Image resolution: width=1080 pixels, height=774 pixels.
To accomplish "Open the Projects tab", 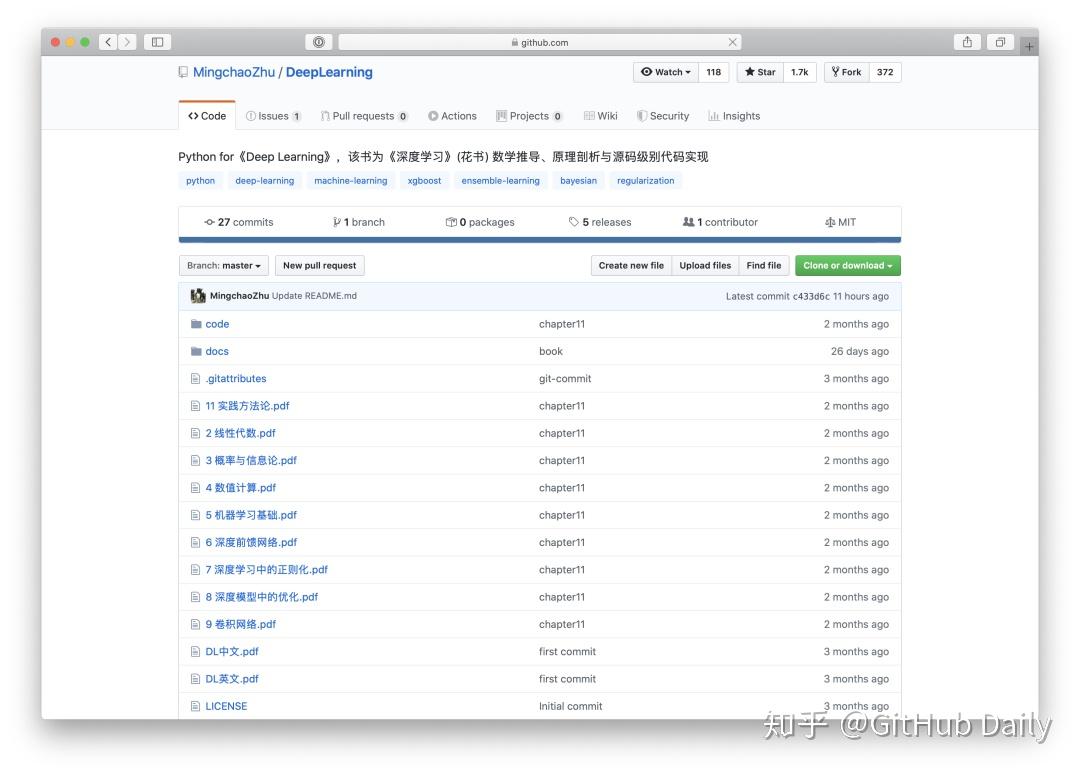I will 529,116.
